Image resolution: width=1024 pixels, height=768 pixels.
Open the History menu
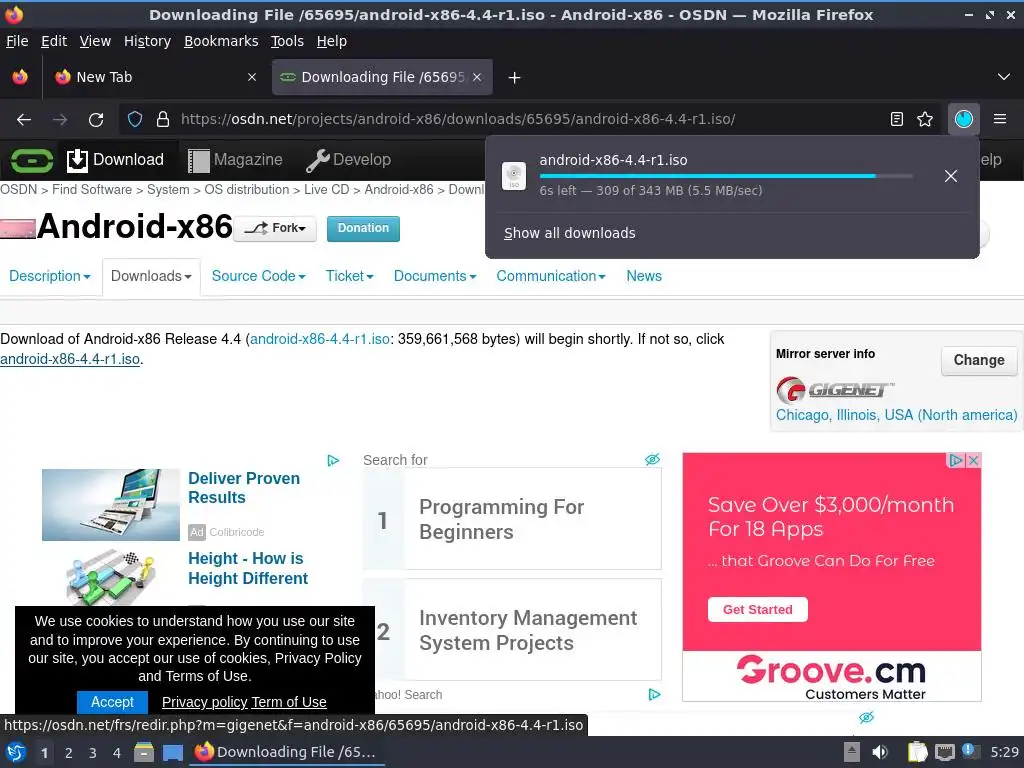tap(148, 41)
